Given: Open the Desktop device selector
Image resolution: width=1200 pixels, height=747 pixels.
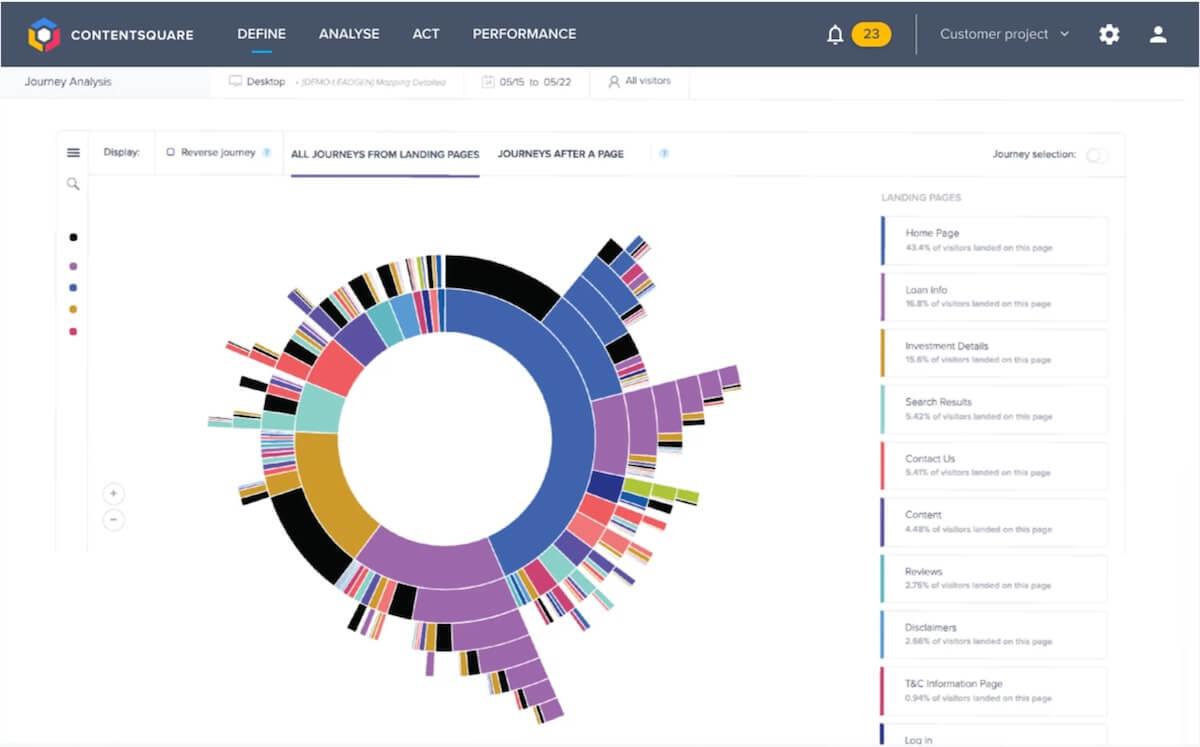Looking at the screenshot, I should coord(258,82).
